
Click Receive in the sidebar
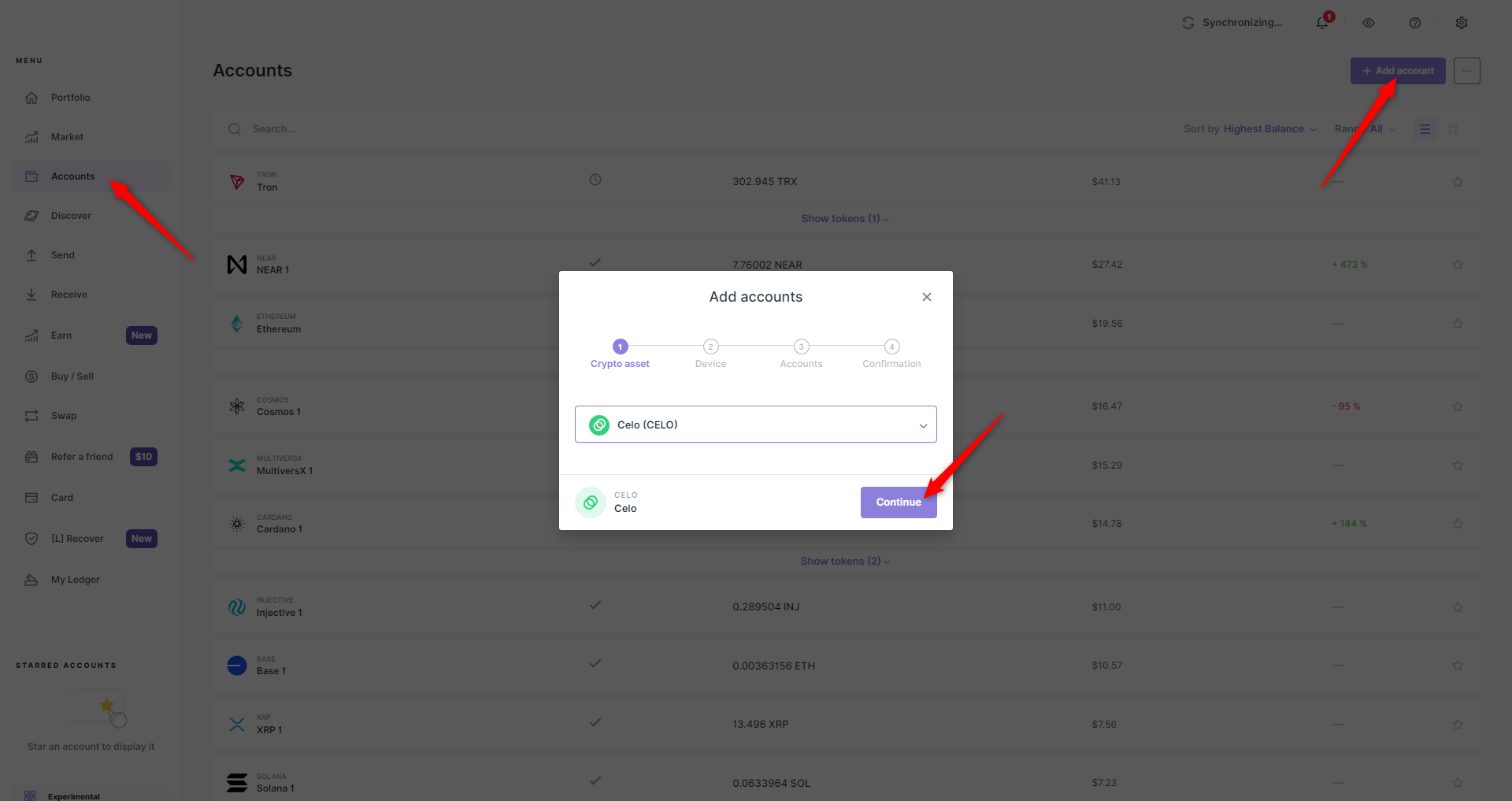point(91,295)
